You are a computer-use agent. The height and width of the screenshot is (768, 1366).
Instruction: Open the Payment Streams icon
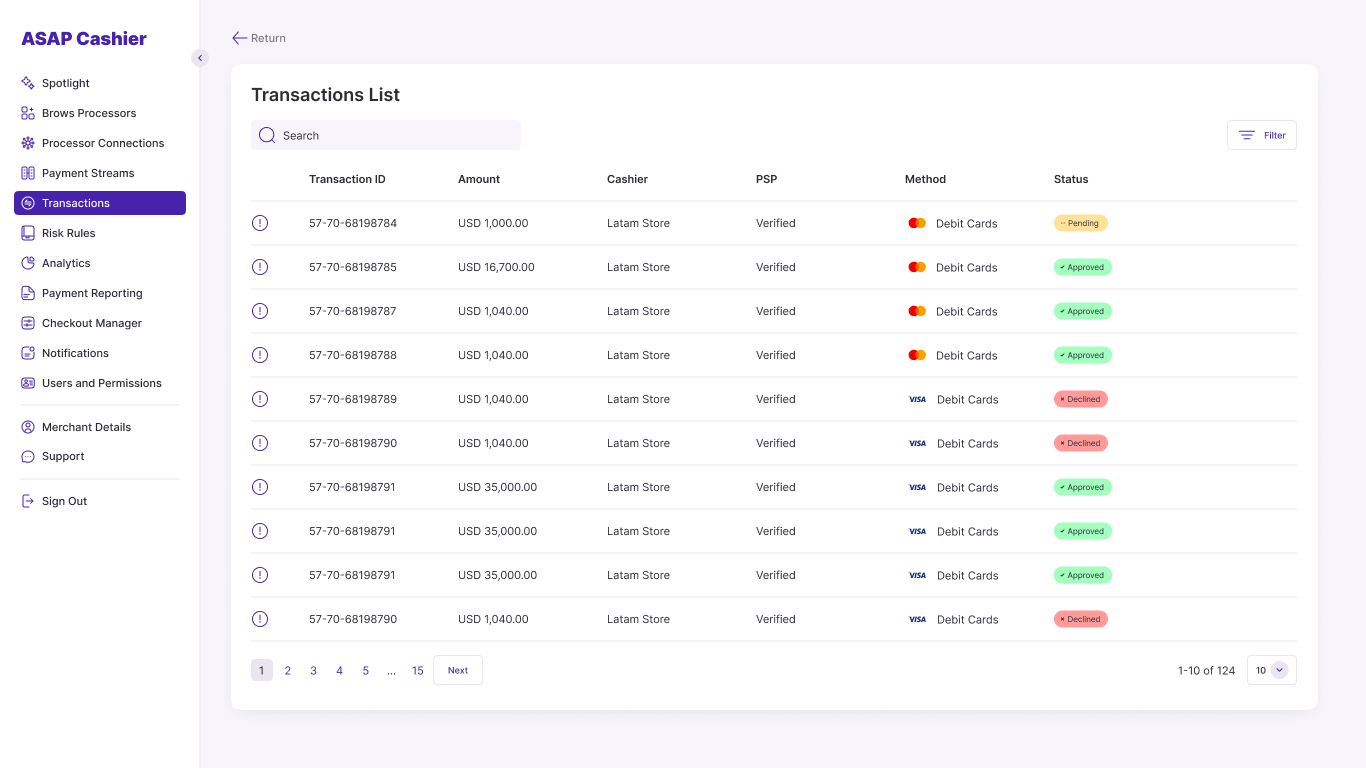pos(28,173)
